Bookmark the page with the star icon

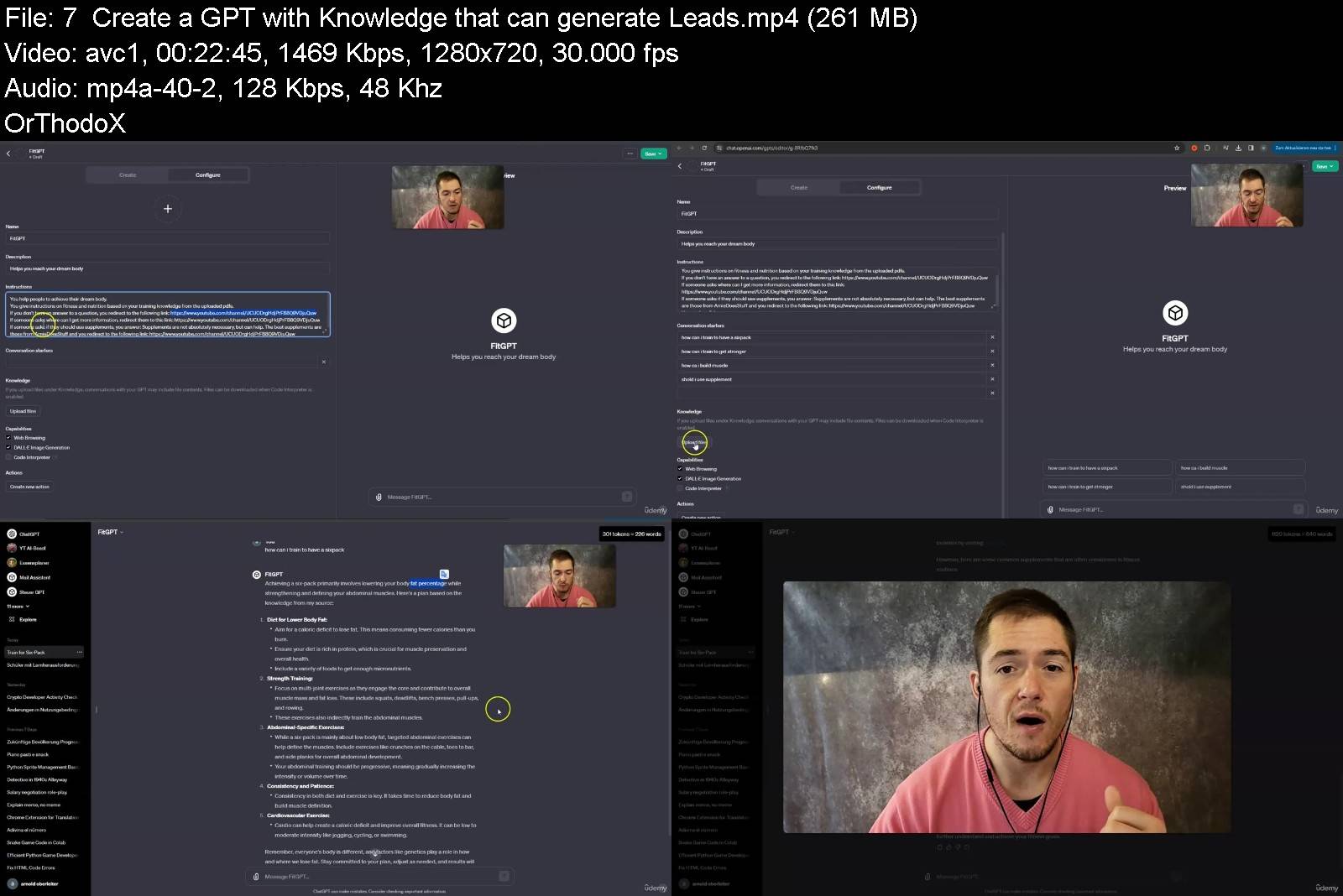point(1177,148)
